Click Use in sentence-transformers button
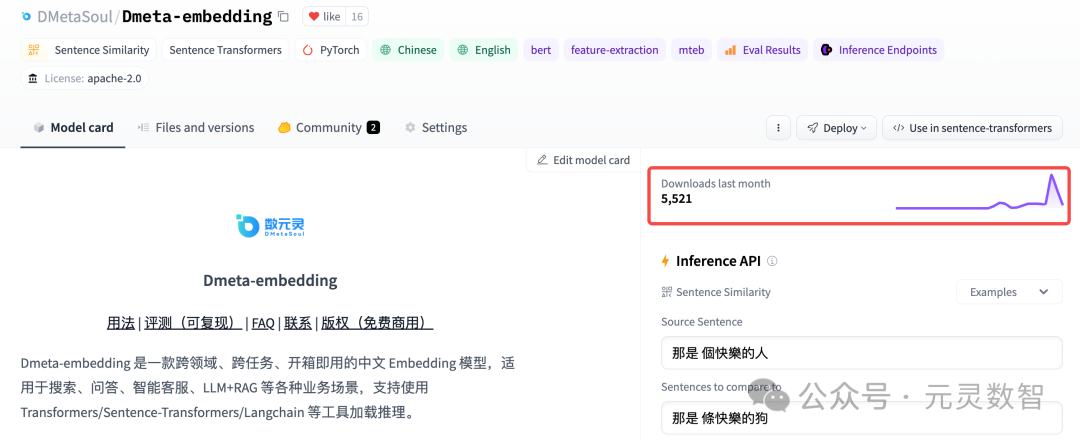 coord(972,127)
